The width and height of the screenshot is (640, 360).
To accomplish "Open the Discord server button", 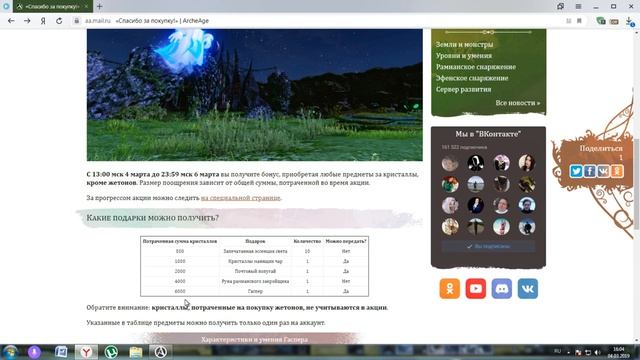I will [502, 289].
